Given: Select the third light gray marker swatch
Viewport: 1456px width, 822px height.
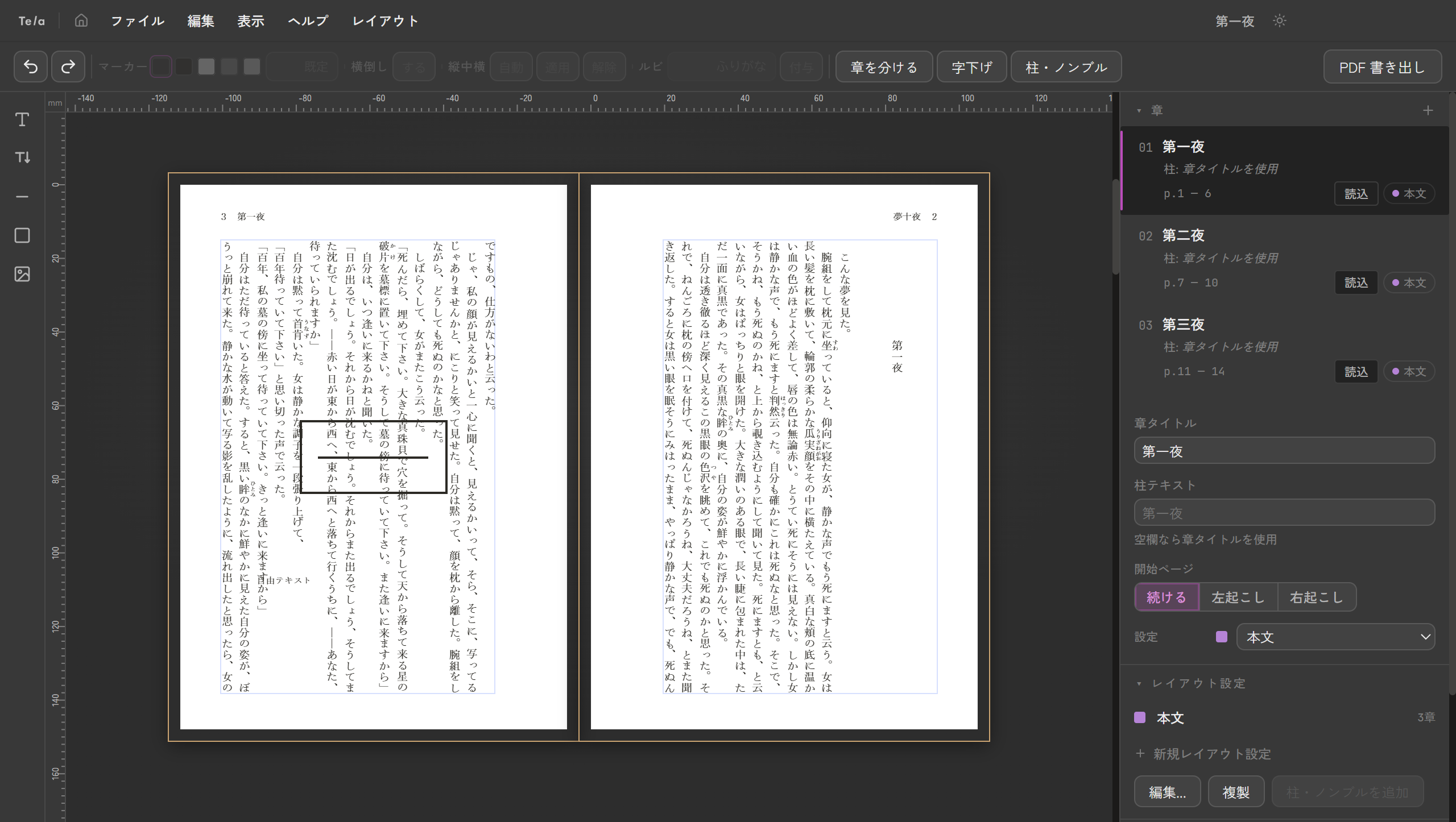Looking at the screenshot, I should point(206,67).
